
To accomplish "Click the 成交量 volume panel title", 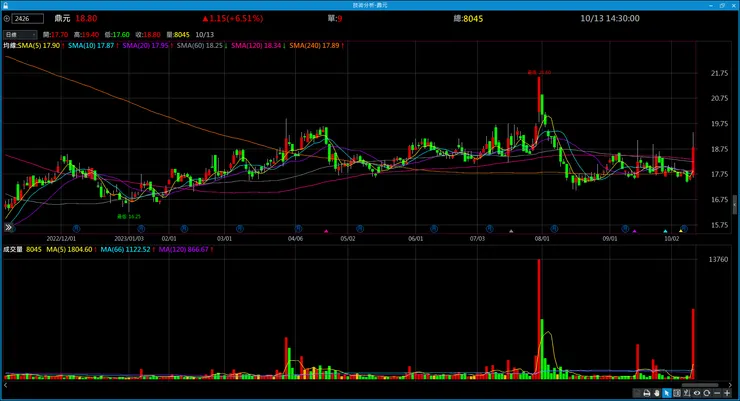I will click(13, 250).
